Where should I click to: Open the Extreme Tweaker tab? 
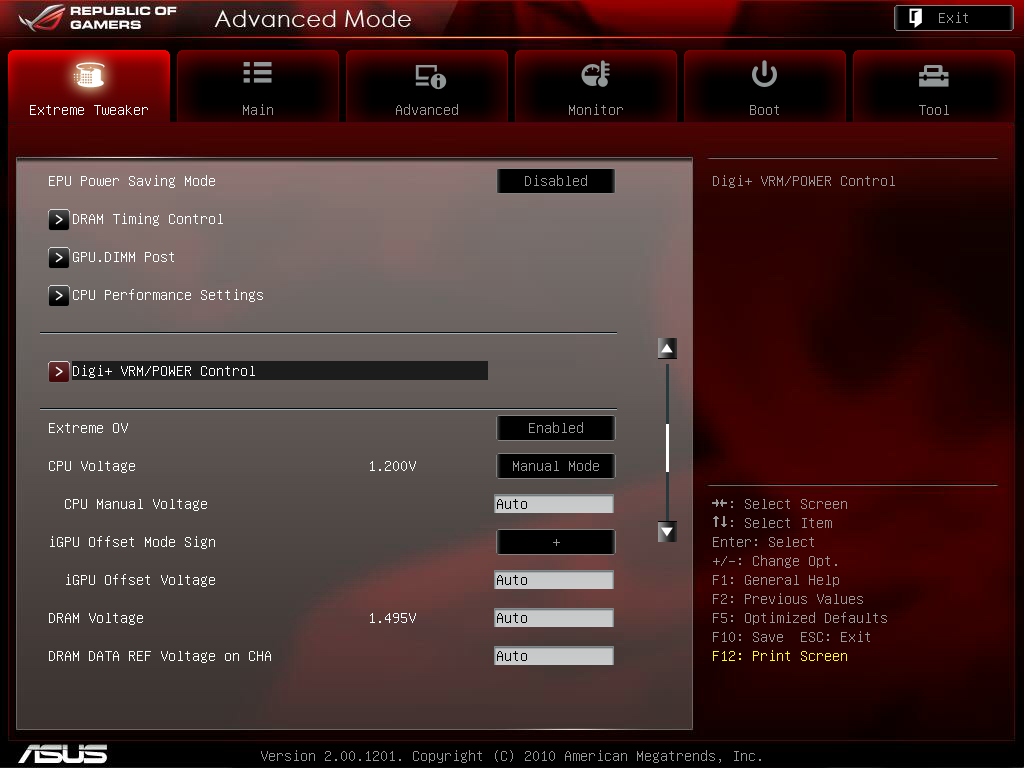click(x=89, y=86)
